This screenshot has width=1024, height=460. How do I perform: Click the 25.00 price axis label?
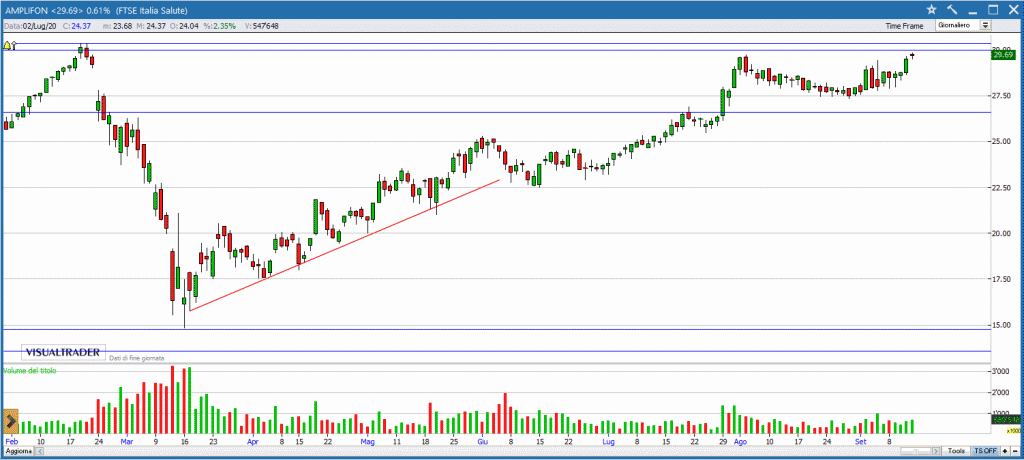click(1002, 142)
